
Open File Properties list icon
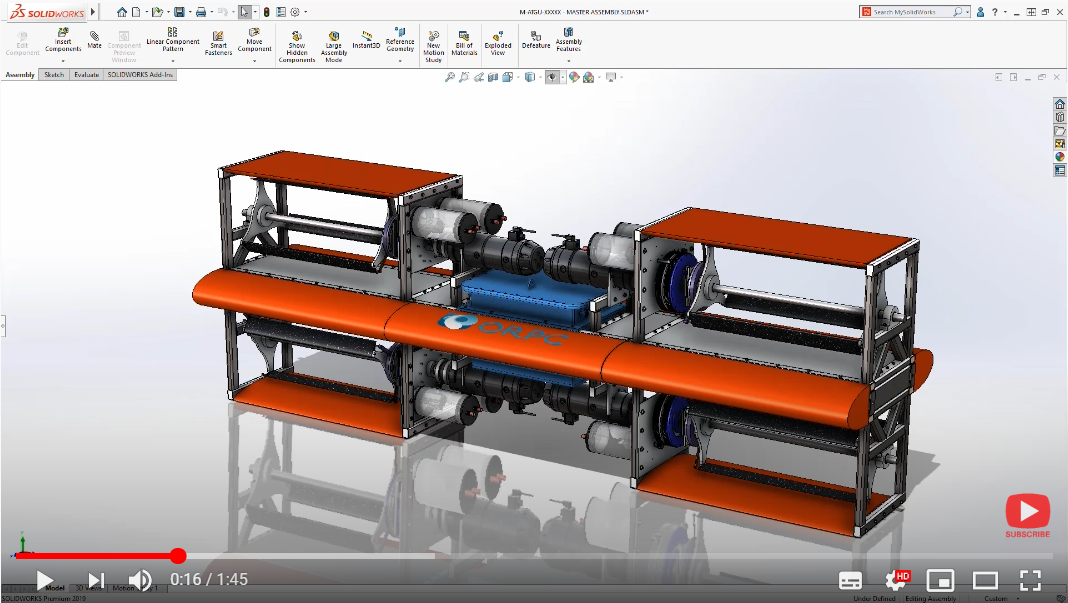281,12
